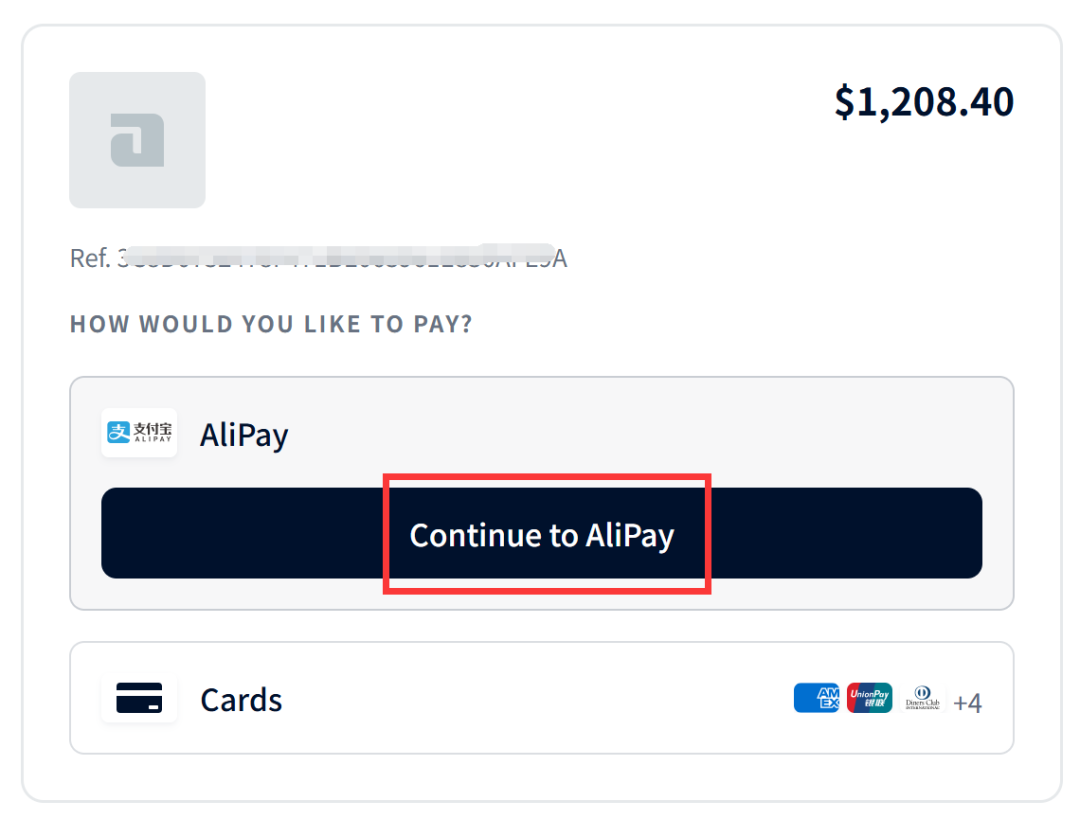This screenshot has height=819, width=1080.
Task: Click the Ref. reference number text
Action: [x=318, y=258]
